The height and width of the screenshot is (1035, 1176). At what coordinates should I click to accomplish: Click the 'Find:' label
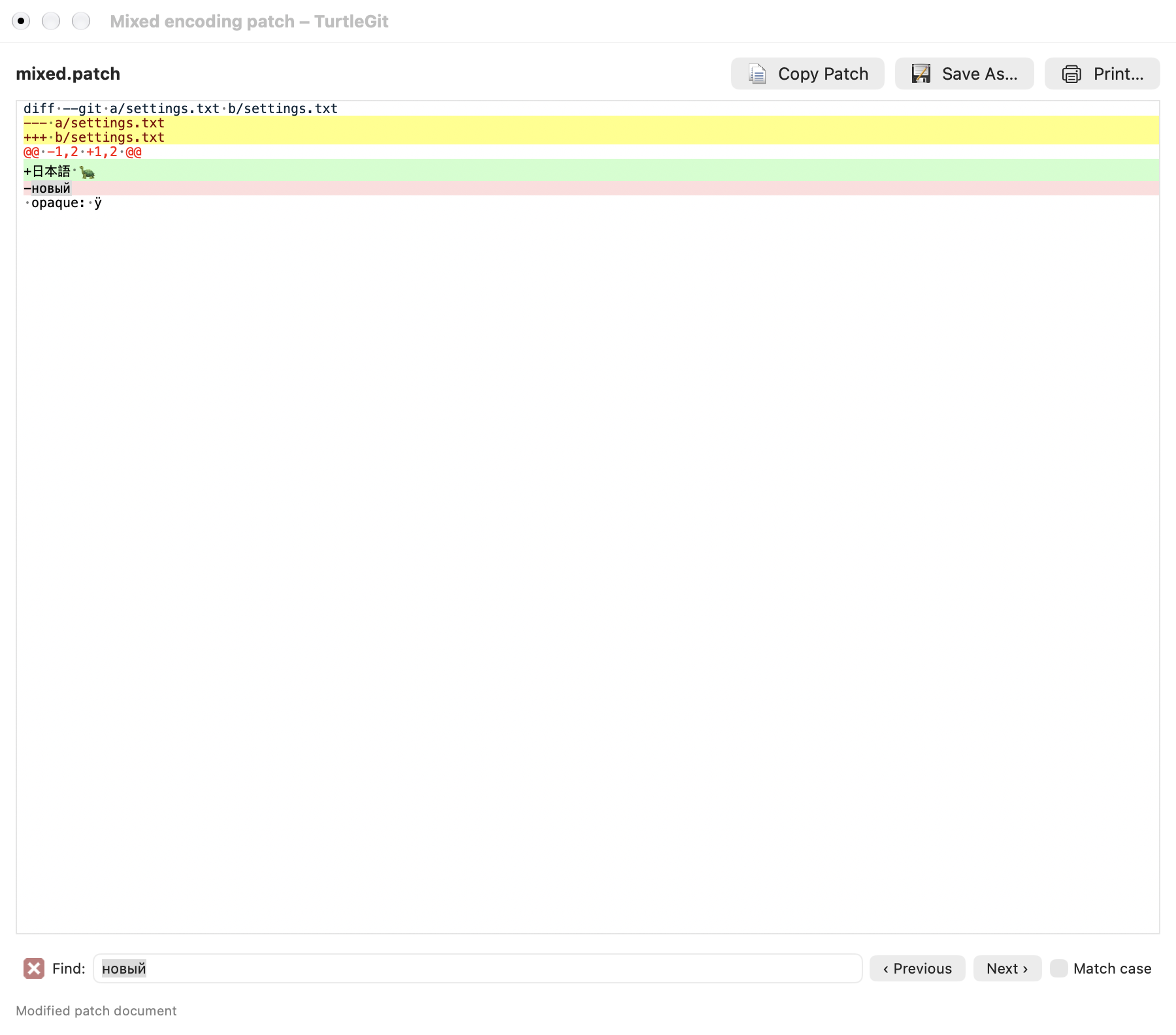click(x=69, y=968)
